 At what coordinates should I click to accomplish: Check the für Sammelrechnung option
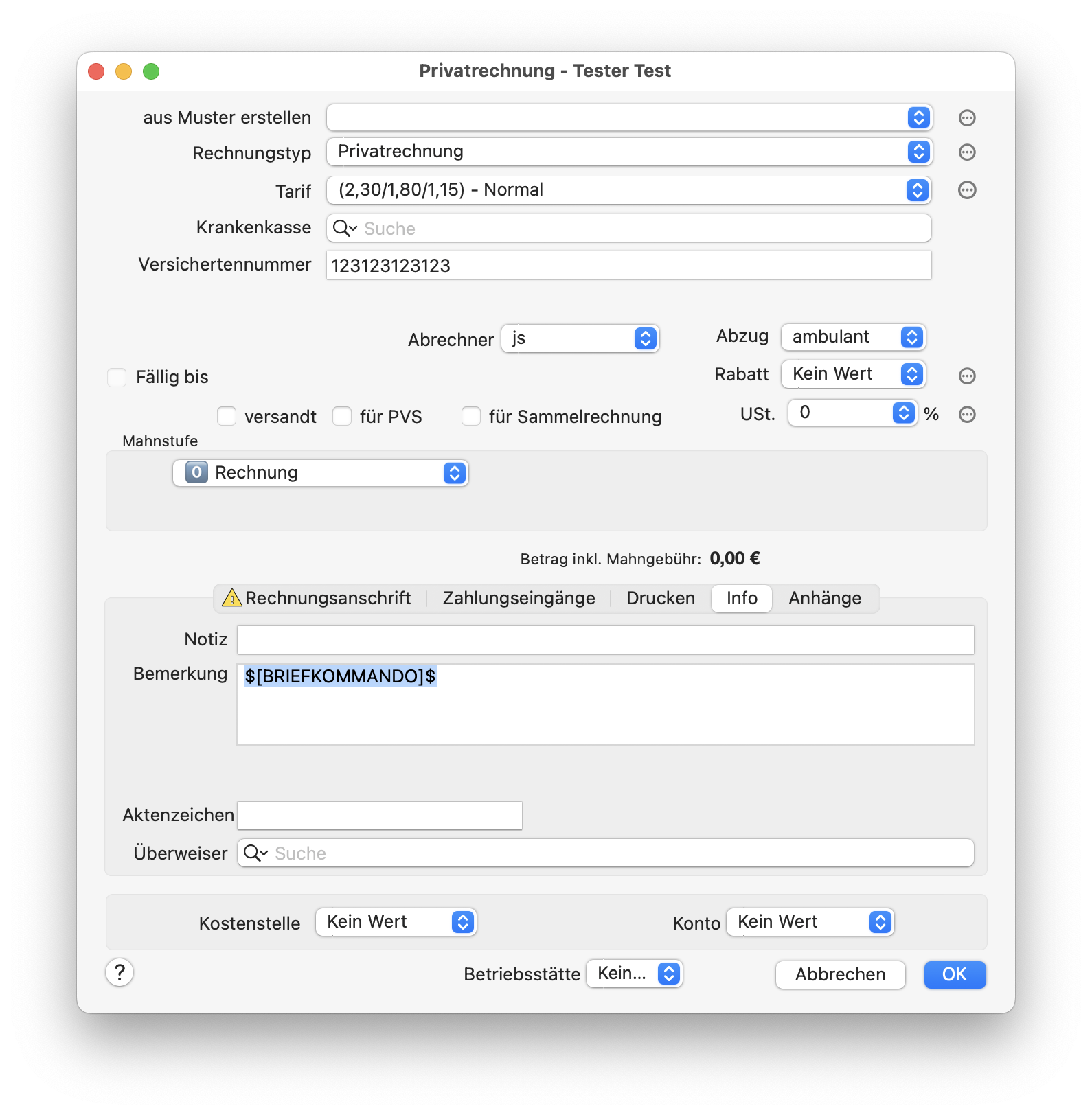(471, 416)
